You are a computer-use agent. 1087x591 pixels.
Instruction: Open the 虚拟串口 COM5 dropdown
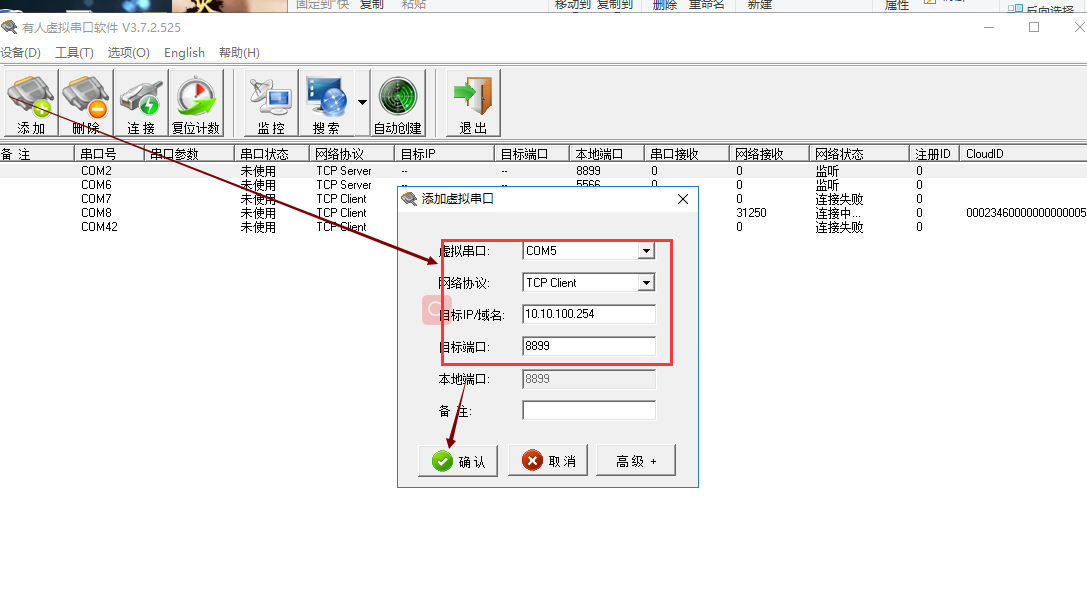click(x=646, y=251)
